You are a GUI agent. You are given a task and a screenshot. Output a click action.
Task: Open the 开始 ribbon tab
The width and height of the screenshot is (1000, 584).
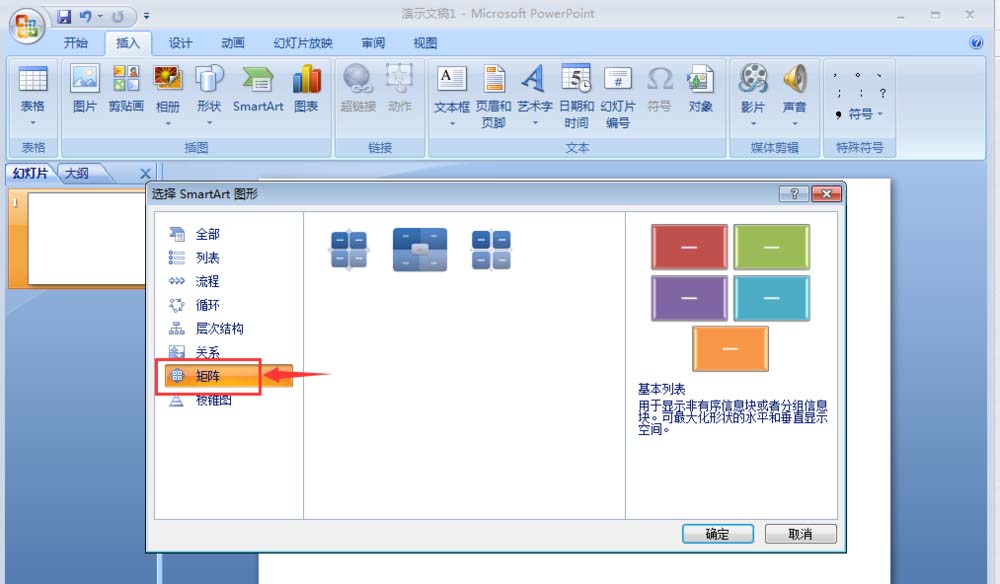[75, 43]
